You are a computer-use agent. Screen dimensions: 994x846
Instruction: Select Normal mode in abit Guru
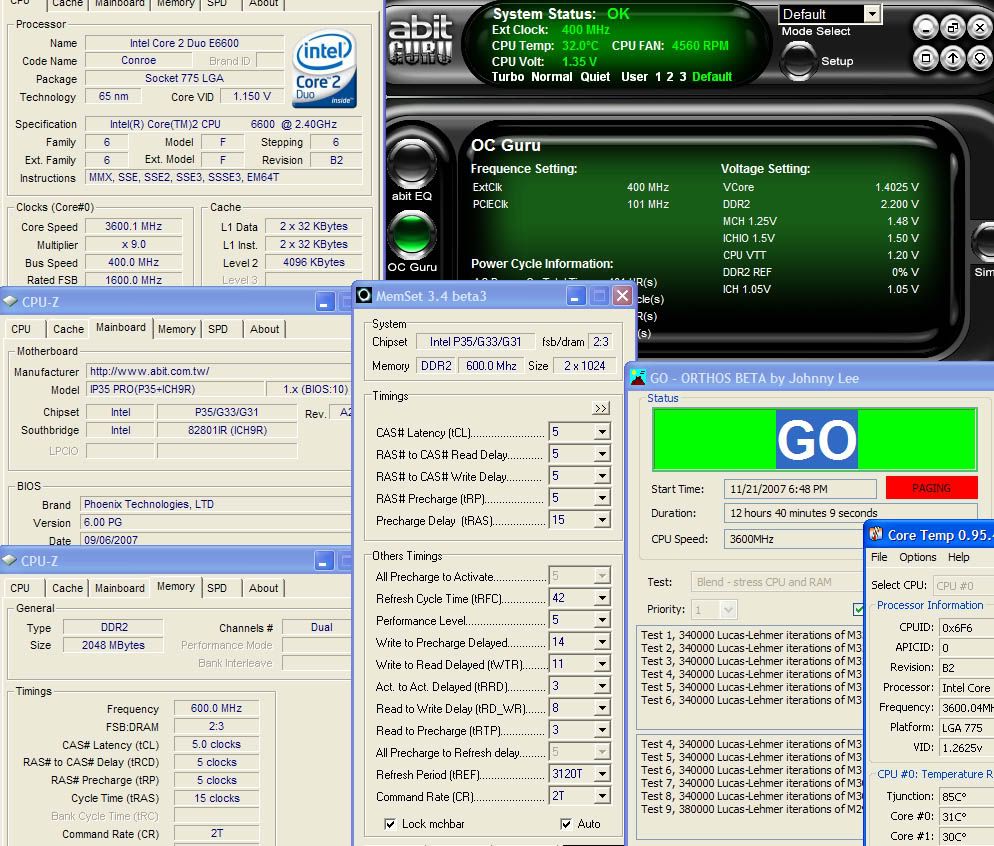click(x=552, y=77)
